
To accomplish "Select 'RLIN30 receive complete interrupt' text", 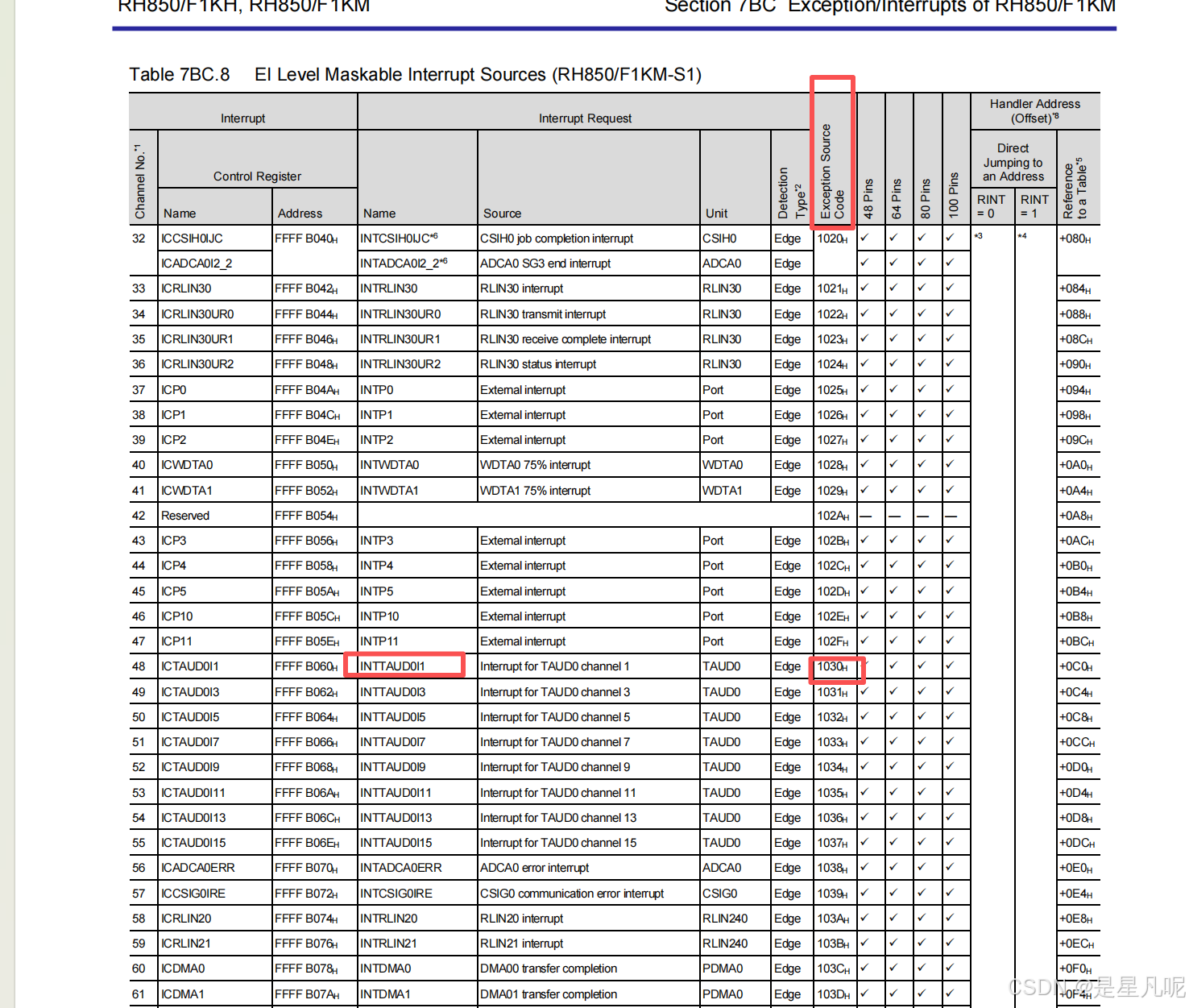I will tap(565, 339).
